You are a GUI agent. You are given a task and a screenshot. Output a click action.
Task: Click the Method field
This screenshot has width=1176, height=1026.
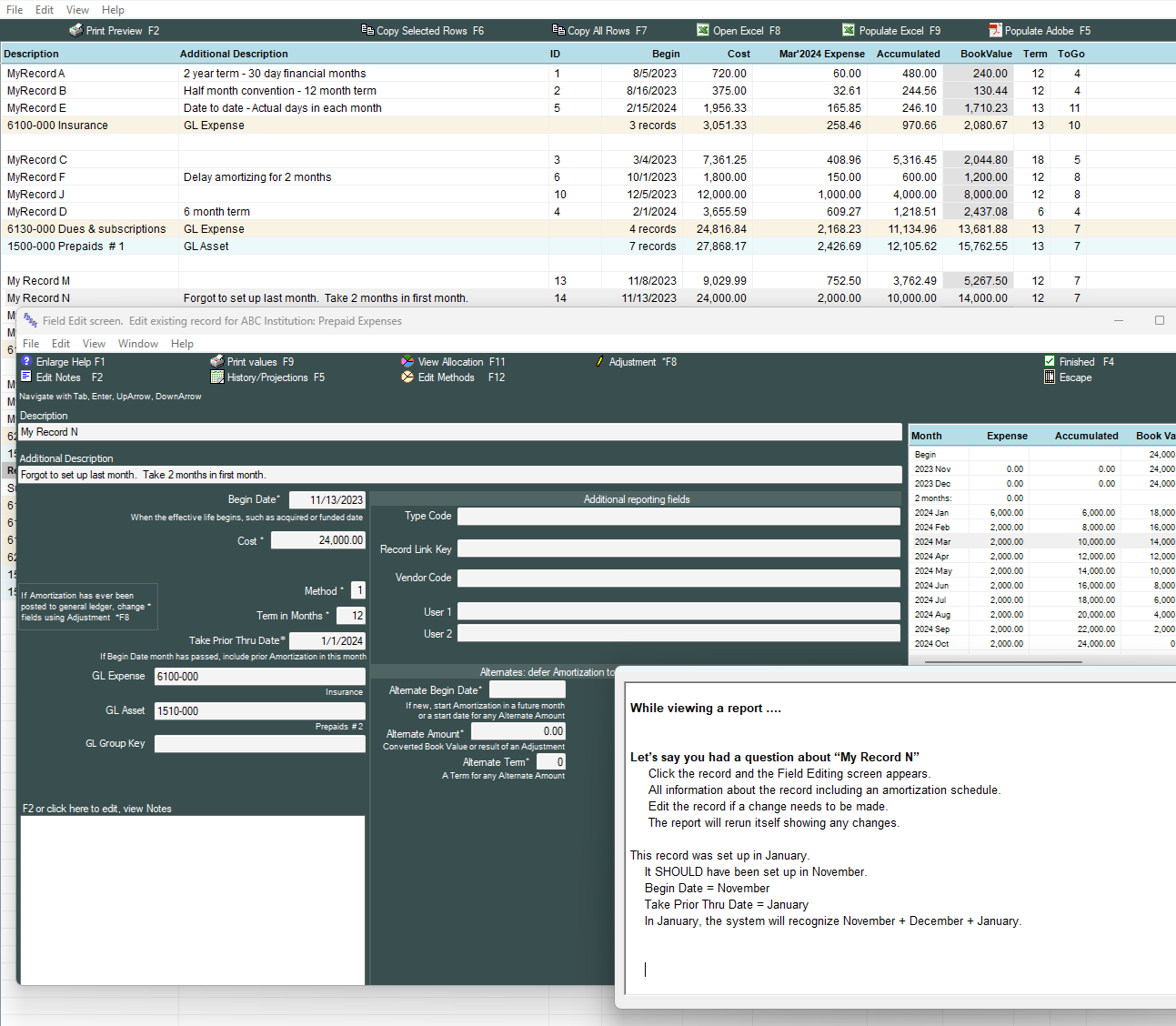[358, 590]
